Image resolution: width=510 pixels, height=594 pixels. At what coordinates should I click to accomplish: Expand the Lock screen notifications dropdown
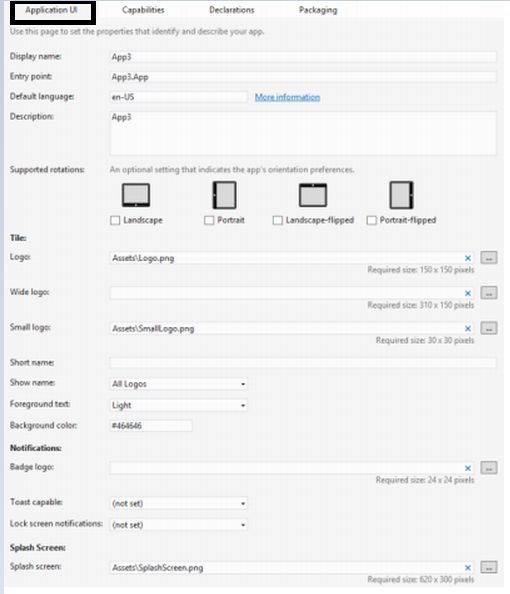178,525
